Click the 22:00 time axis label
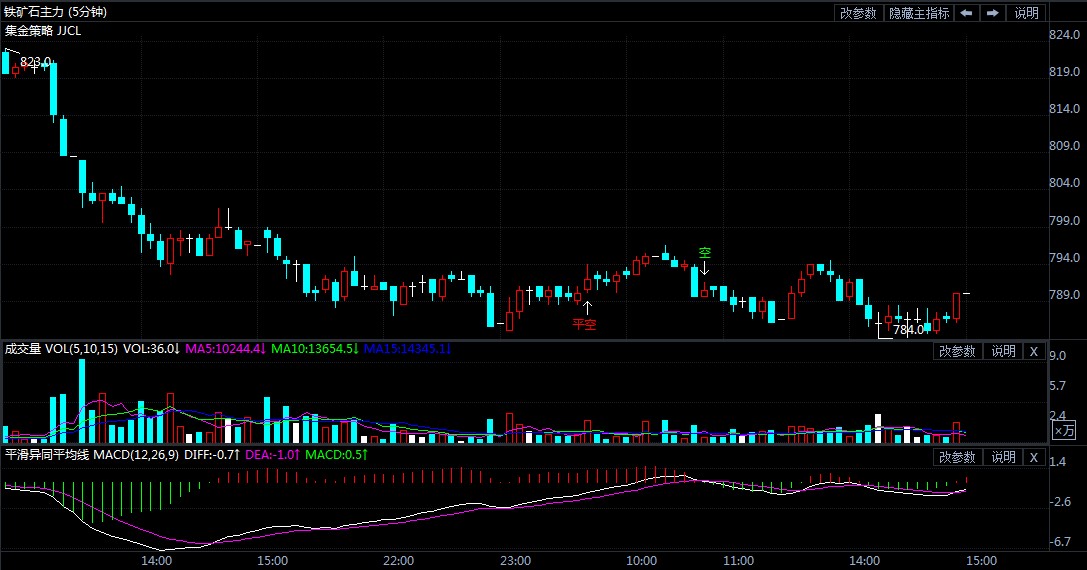1087x570 pixels. tap(398, 560)
